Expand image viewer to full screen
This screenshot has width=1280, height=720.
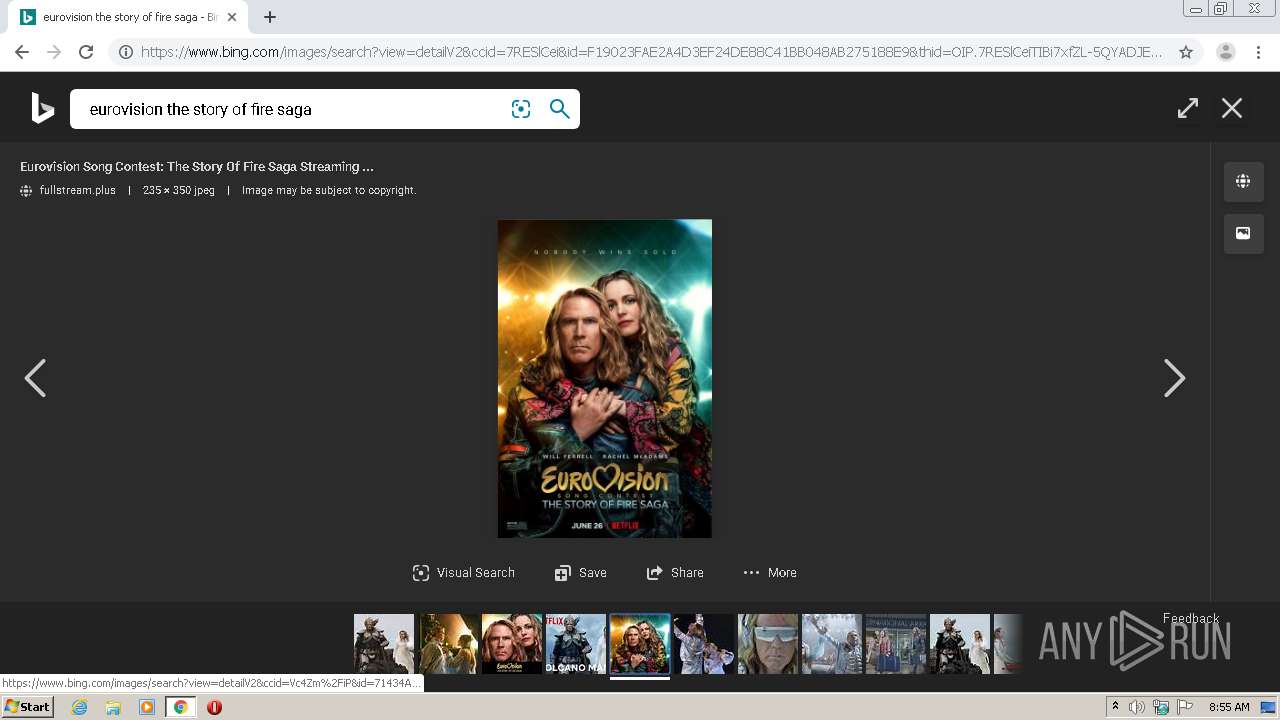1188,108
